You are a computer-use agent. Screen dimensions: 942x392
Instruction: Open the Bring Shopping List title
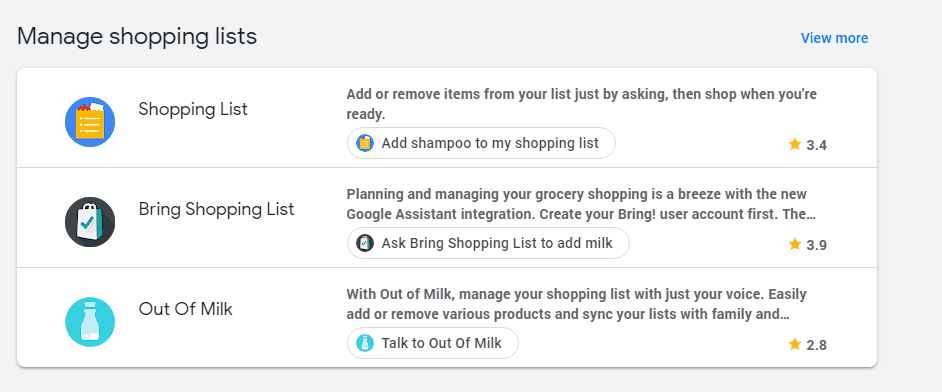coord(216,210)
